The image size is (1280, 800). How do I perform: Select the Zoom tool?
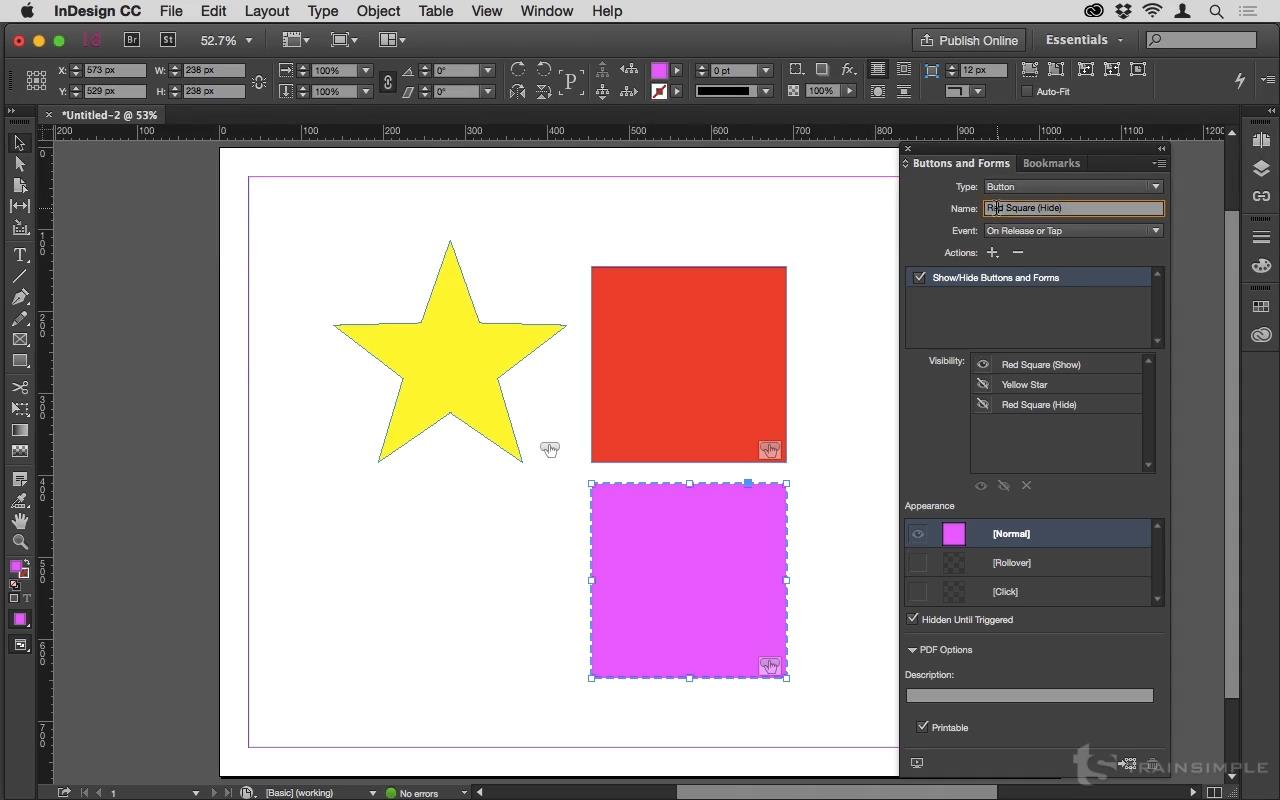19,542
